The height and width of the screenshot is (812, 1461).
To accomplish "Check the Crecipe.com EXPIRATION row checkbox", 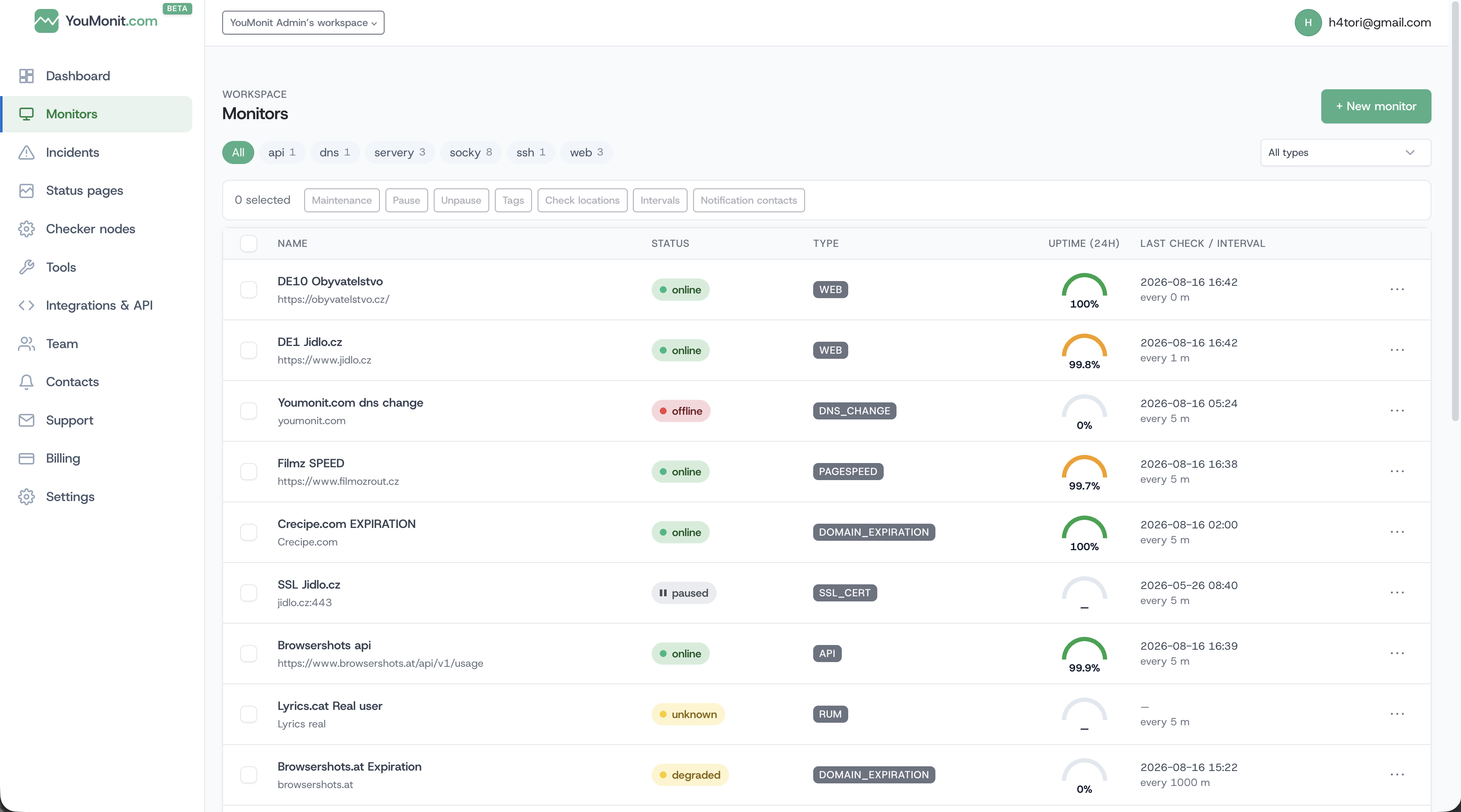I will [x=248, y=533].
